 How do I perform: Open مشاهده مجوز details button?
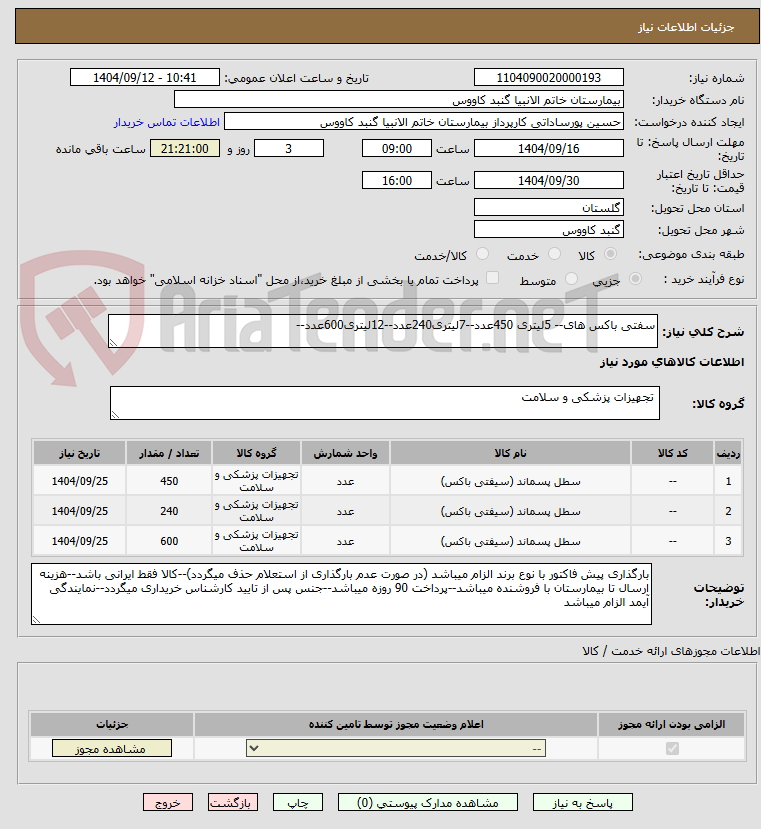pos(112,749)
